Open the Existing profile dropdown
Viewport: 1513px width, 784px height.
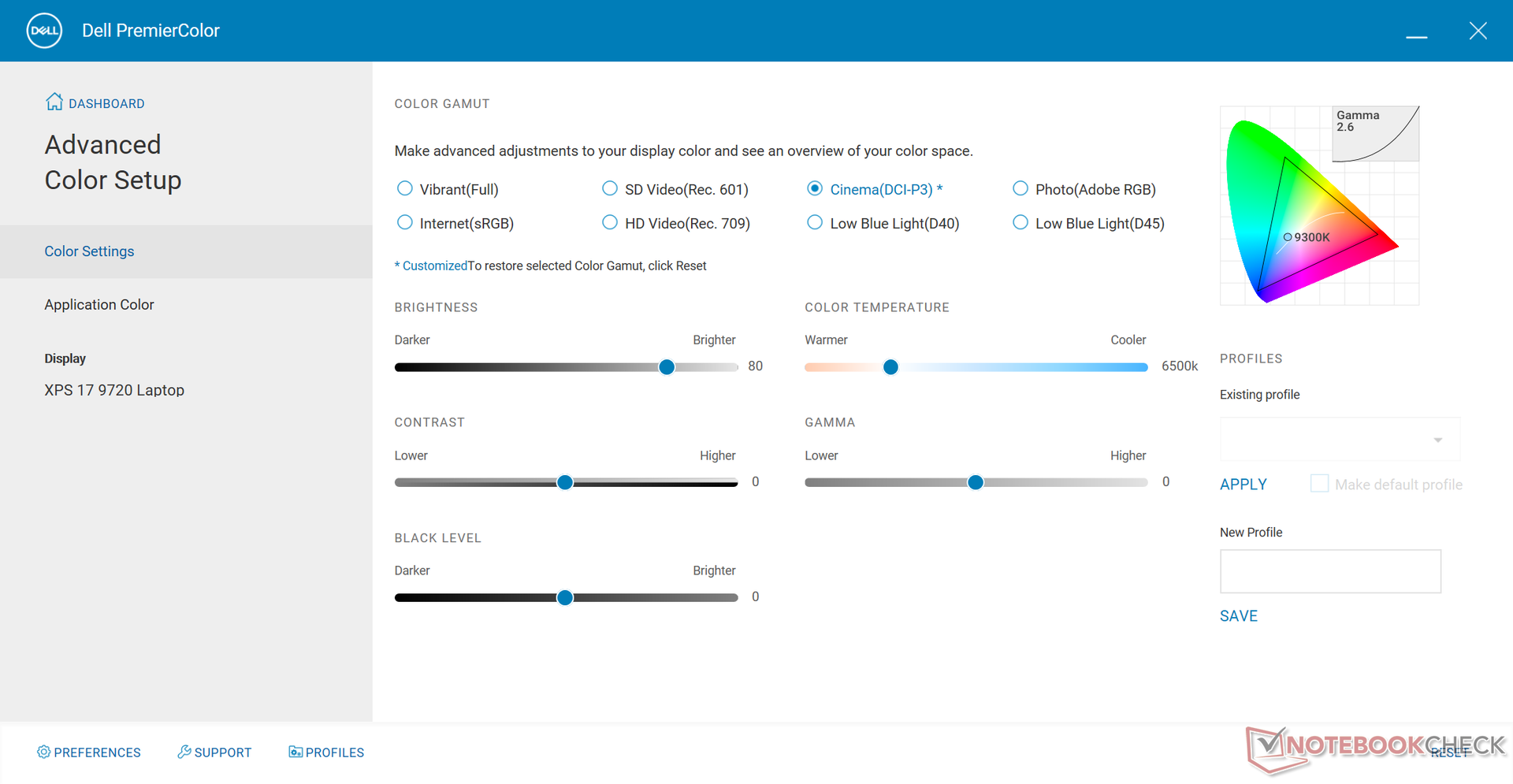(1340, 439)
